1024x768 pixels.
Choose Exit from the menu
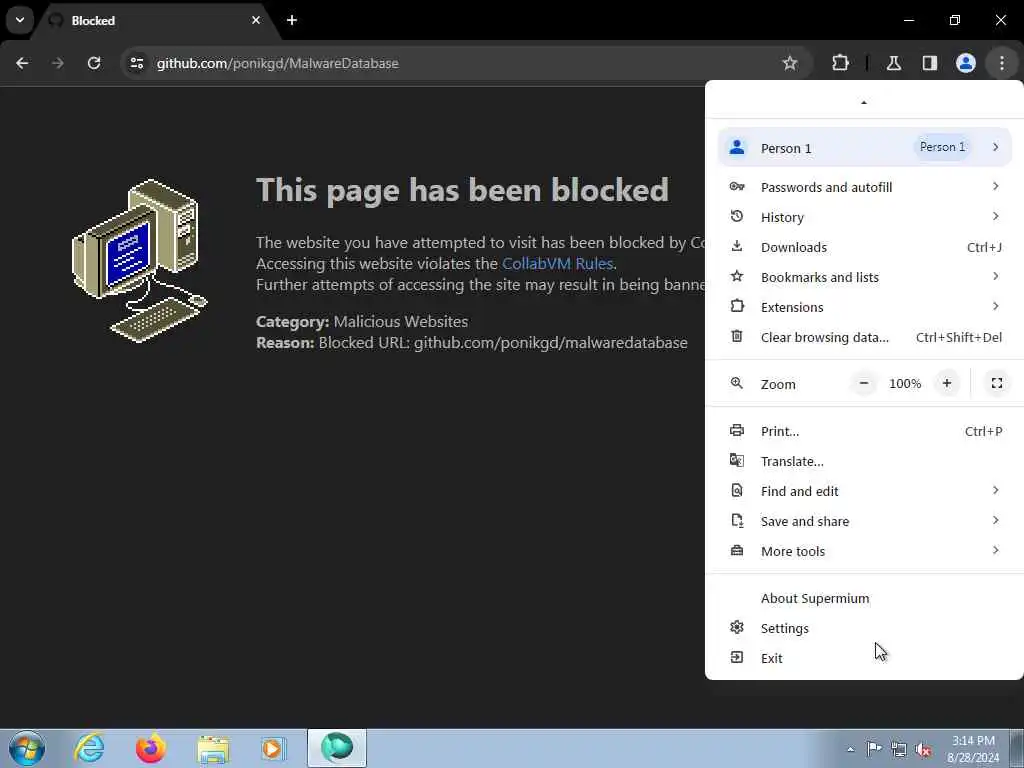coord(865,659)
